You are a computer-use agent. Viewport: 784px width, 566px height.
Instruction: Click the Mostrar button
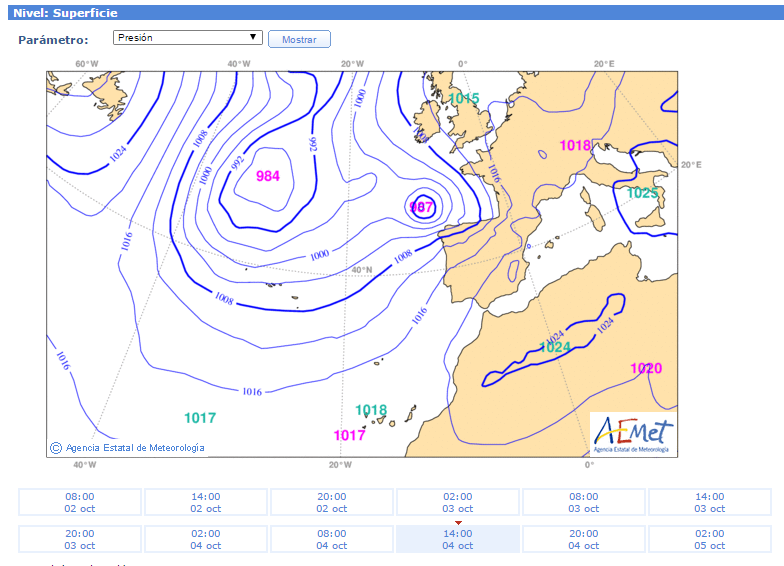(x=299, y=40)
